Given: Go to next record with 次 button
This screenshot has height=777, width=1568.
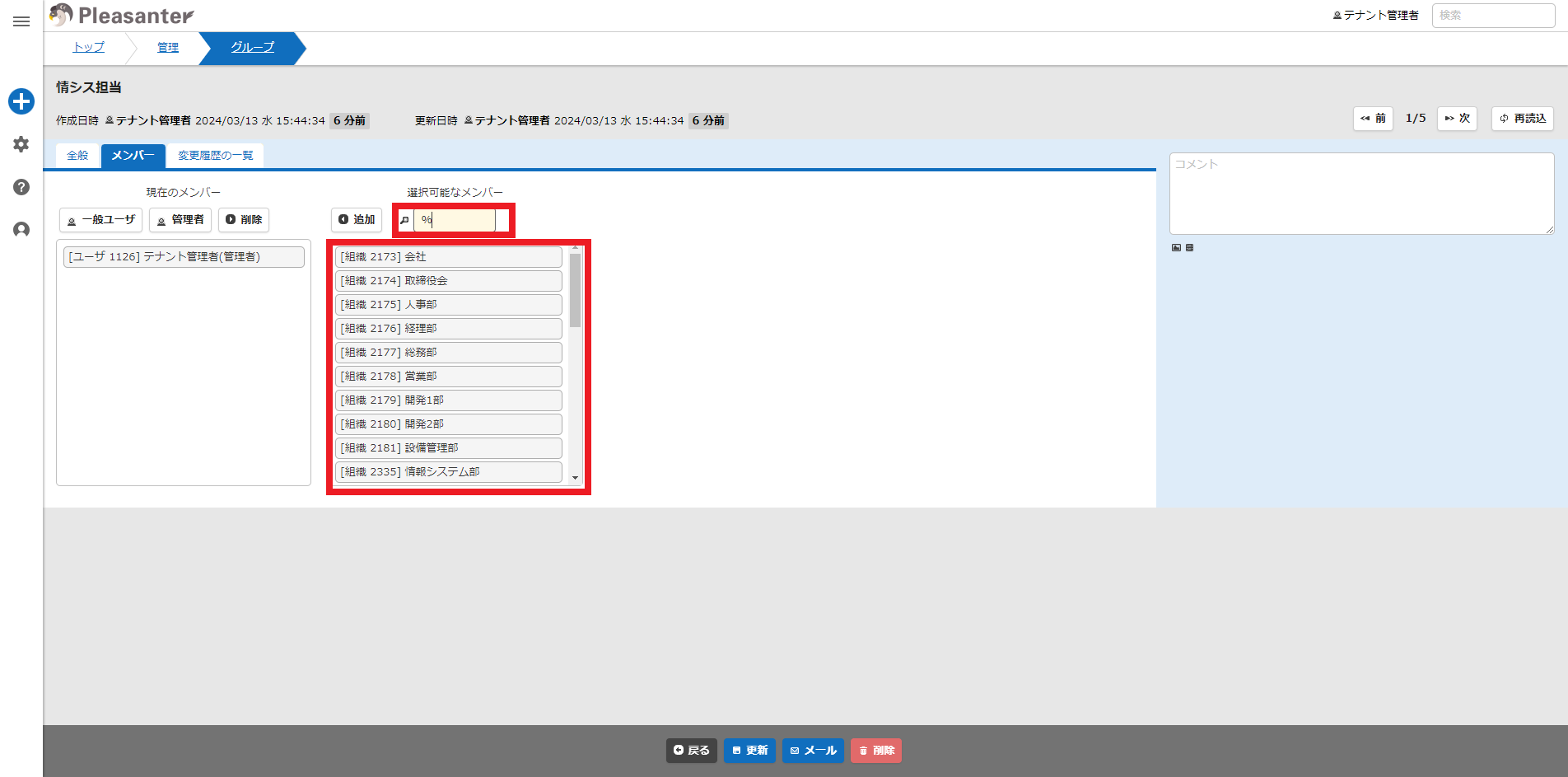Looking at the screenshot, I should click(1458, 119).
